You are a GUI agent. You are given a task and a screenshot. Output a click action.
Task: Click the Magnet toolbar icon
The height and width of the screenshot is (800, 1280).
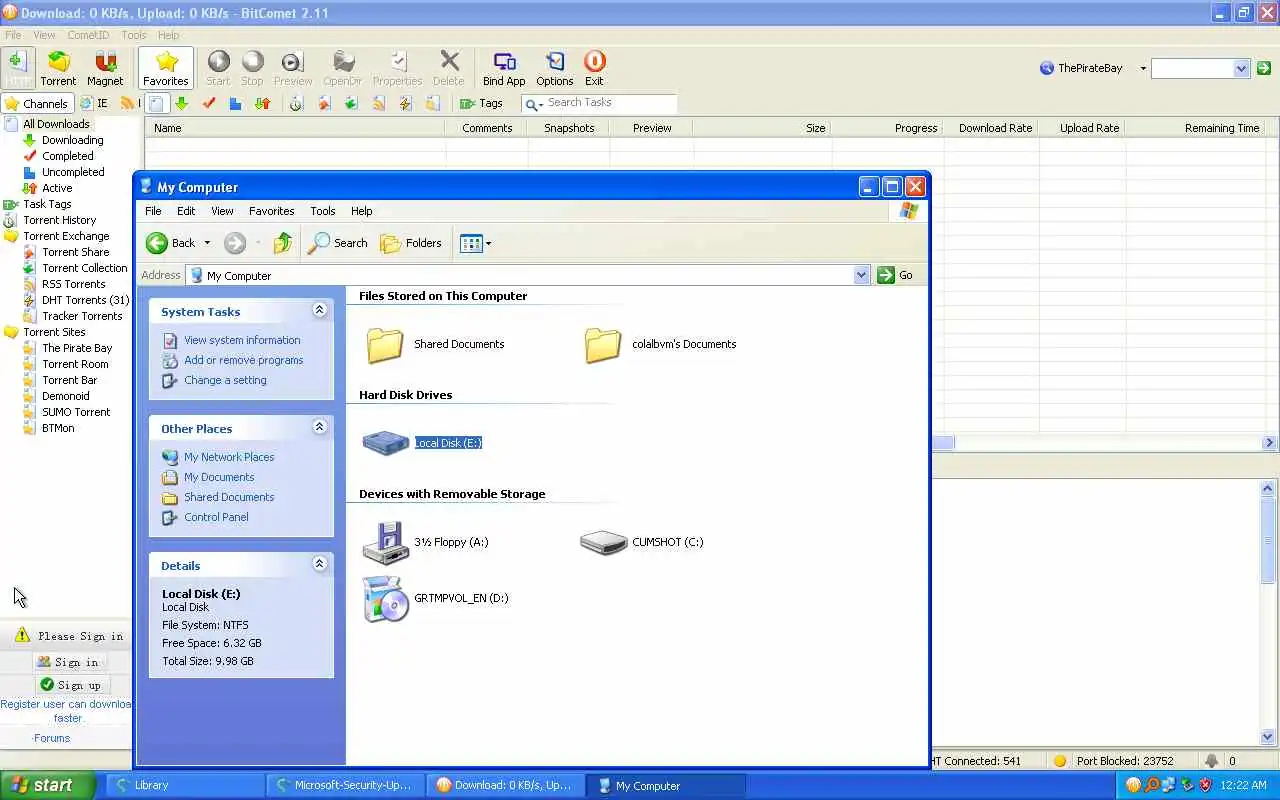[x=105, y=68]
